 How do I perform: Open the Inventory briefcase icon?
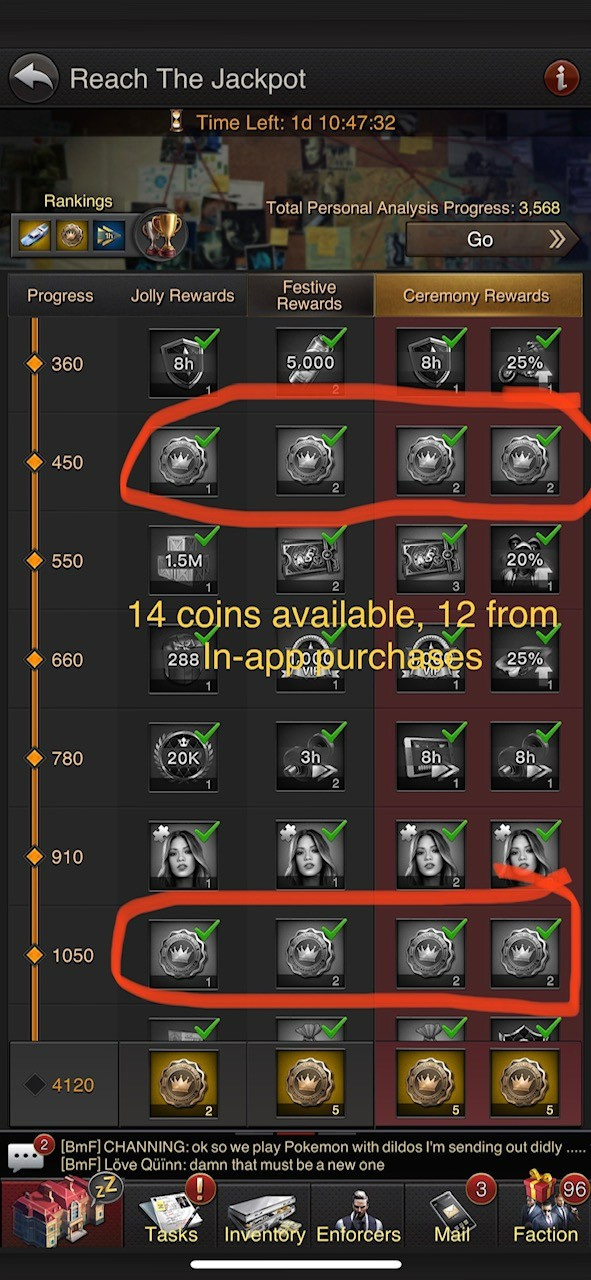[264, 1210]
